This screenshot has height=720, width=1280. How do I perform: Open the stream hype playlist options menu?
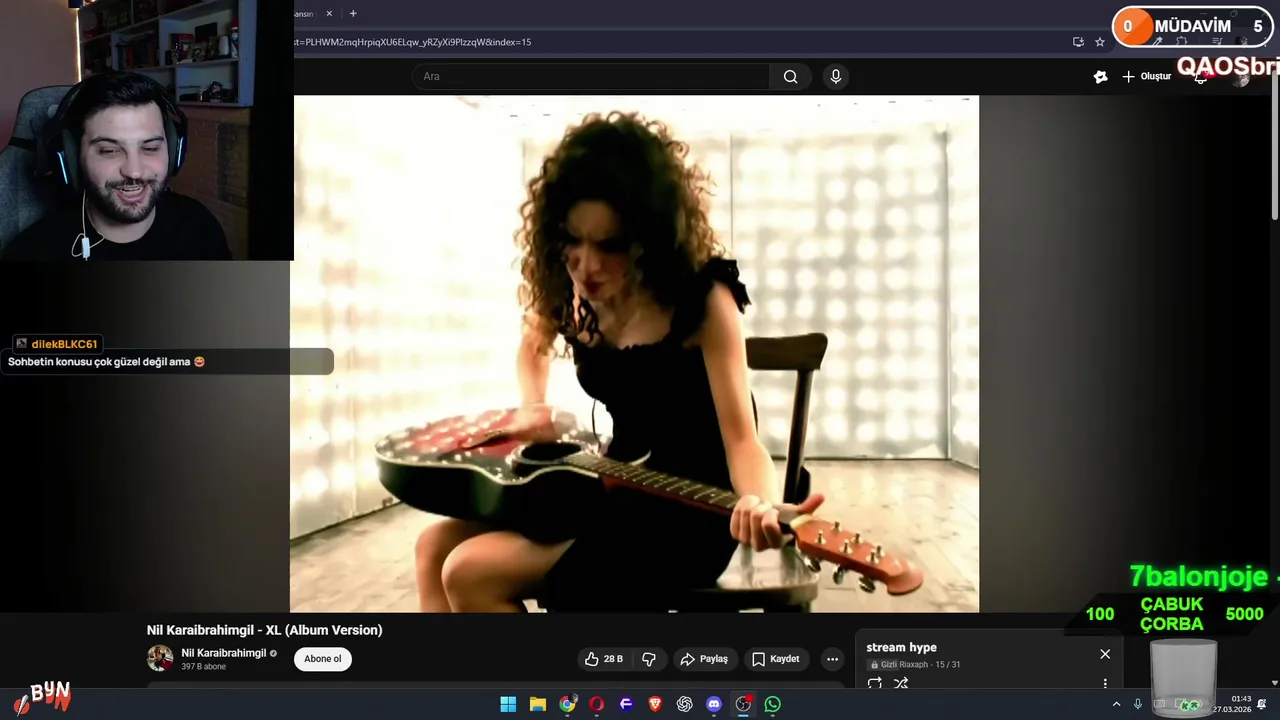pyautogui.click(x=1105, y=684)
